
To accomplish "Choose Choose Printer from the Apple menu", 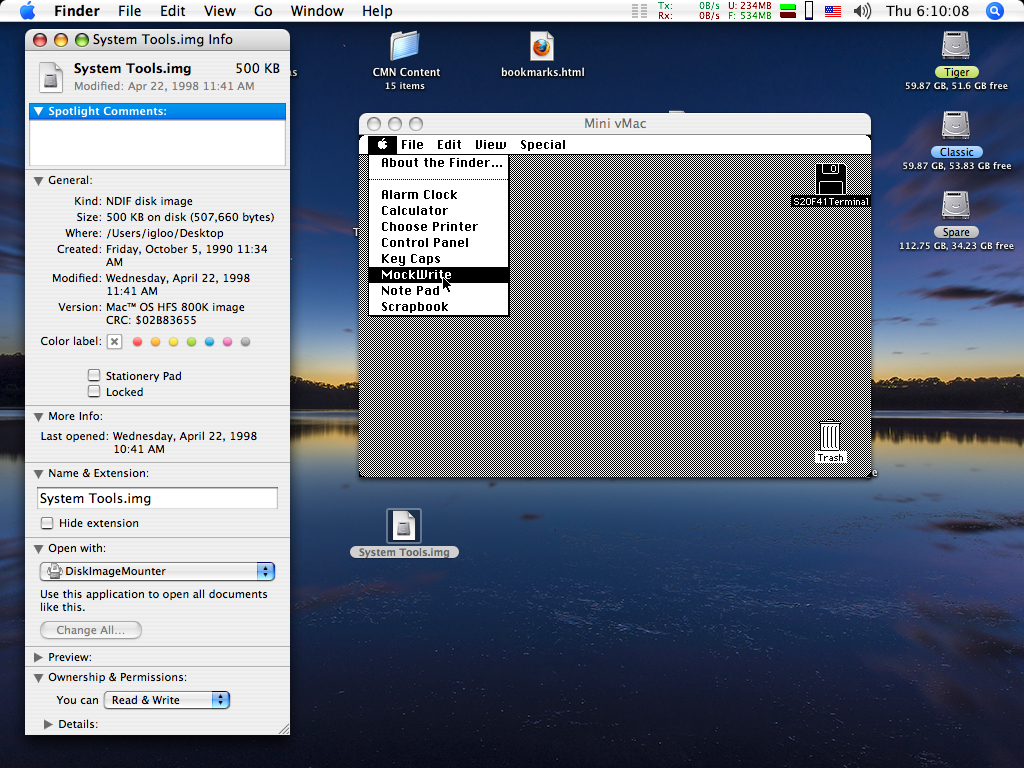I will [438, 227].
